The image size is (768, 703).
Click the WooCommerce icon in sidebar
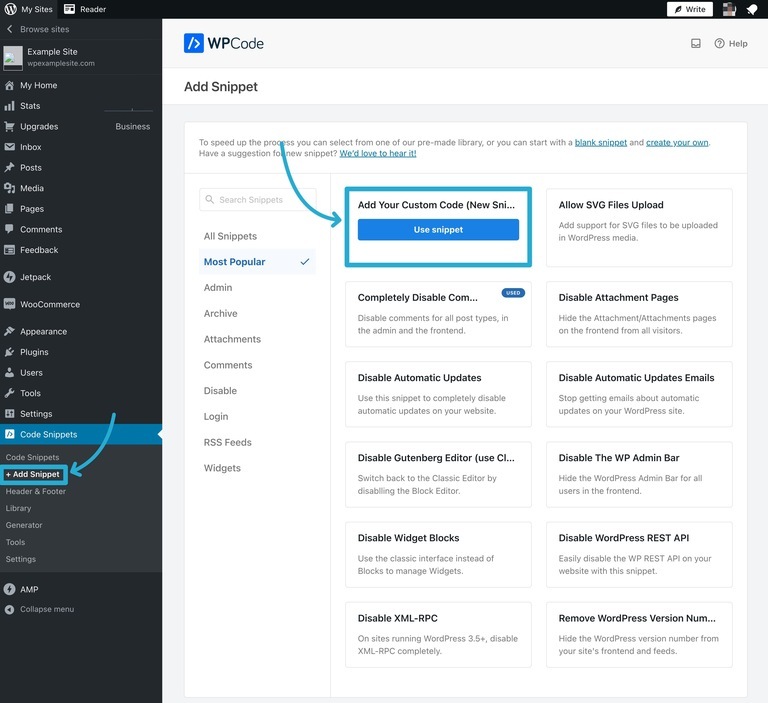pyautogui.click(x=9, y=304)
